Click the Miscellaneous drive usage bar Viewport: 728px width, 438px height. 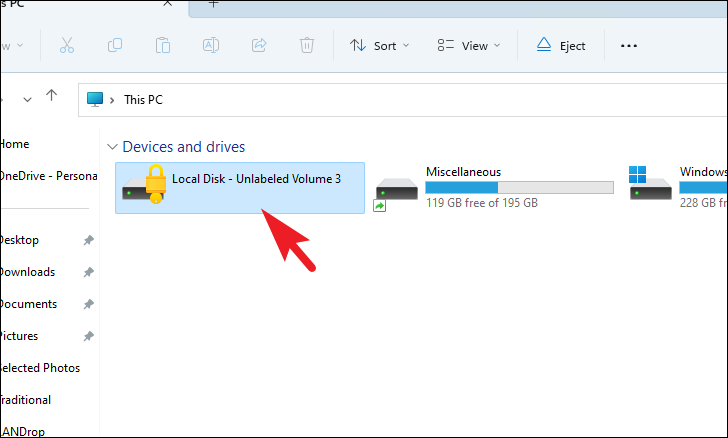point(520,188)
